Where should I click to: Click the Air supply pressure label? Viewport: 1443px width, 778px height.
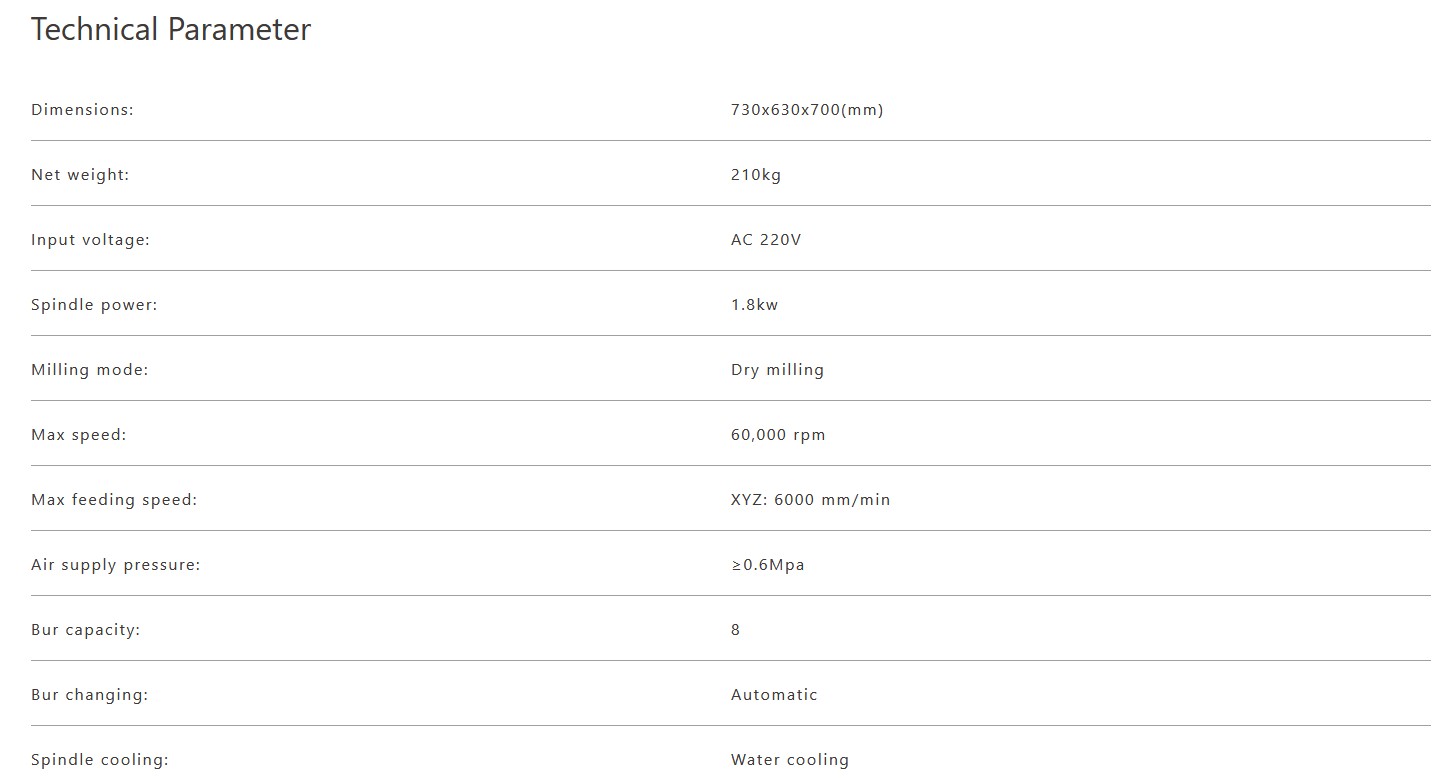pos(115,565)
